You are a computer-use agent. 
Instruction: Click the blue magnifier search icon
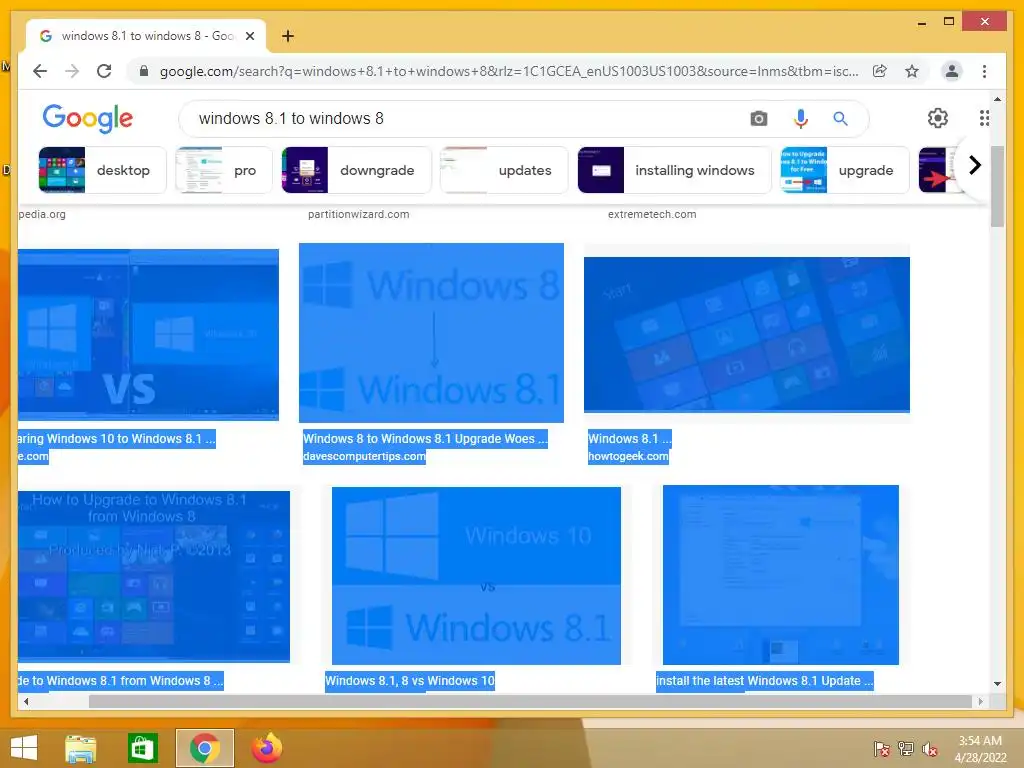(840, 118)
